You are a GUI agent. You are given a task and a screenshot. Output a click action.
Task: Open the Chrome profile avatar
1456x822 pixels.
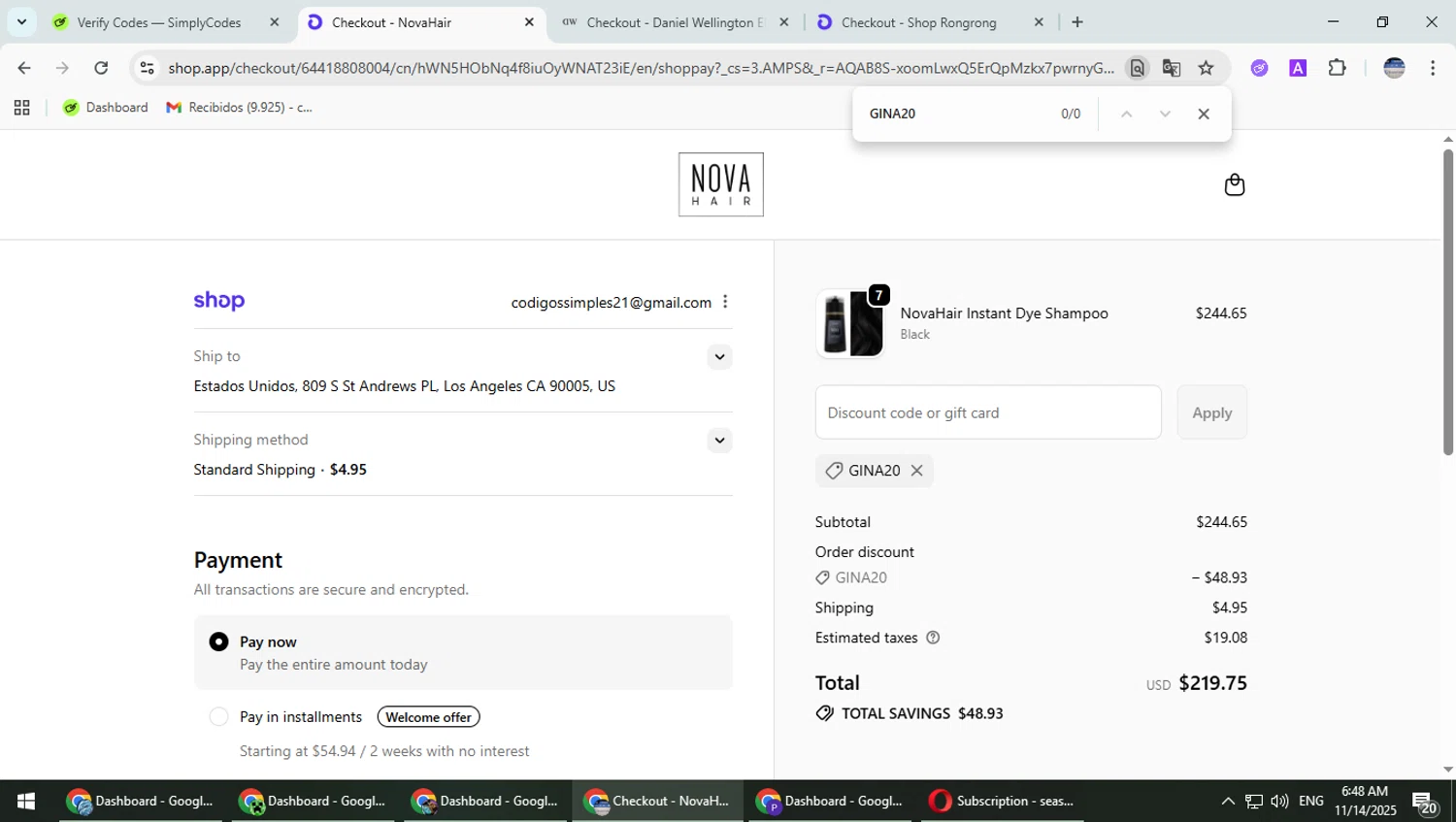coord(1394,68)
